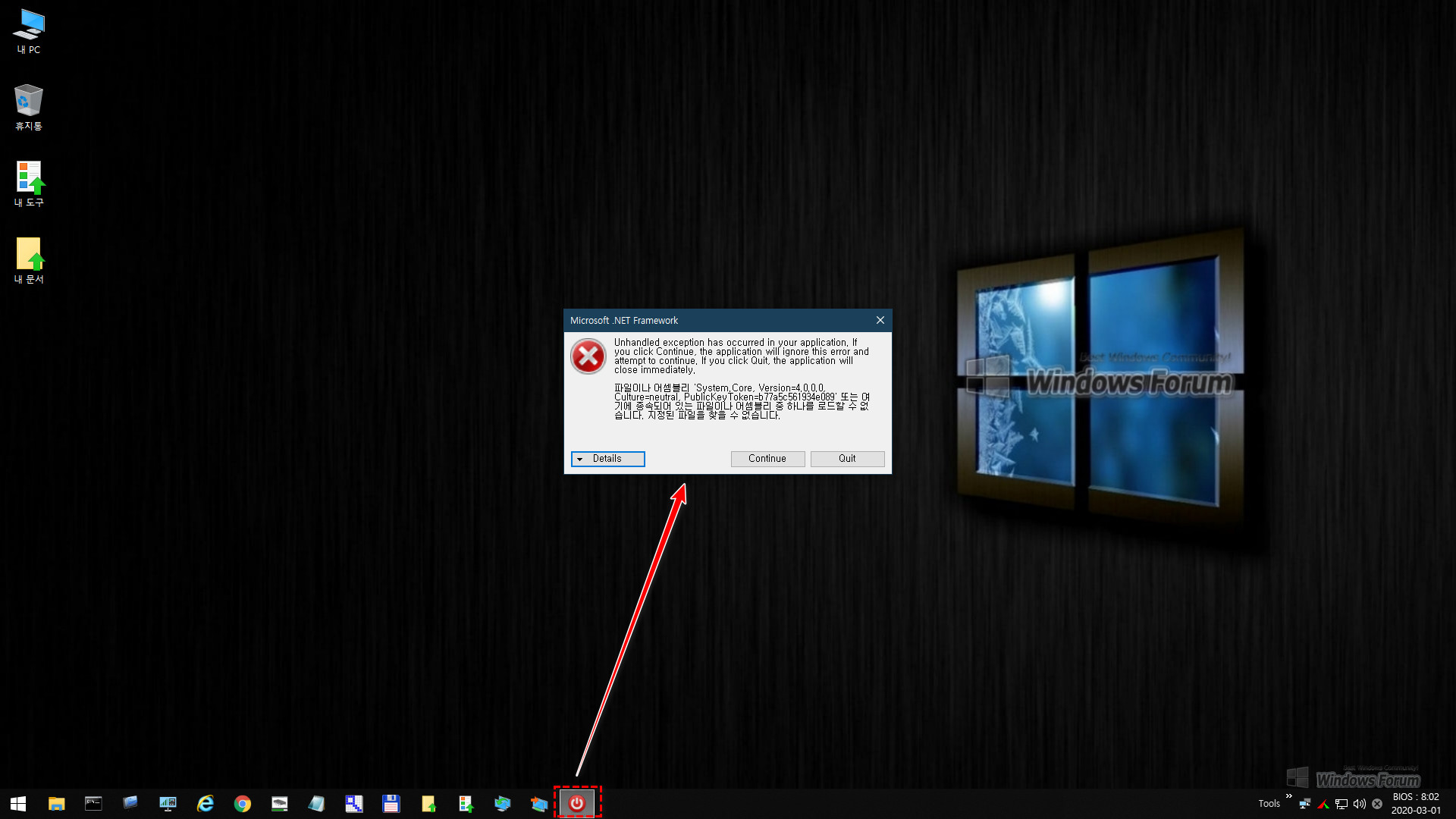Click the gray circled X tray icon
Image resolution: width=1456 pixels, height=819 pixels.
(x=1377, y=804)
